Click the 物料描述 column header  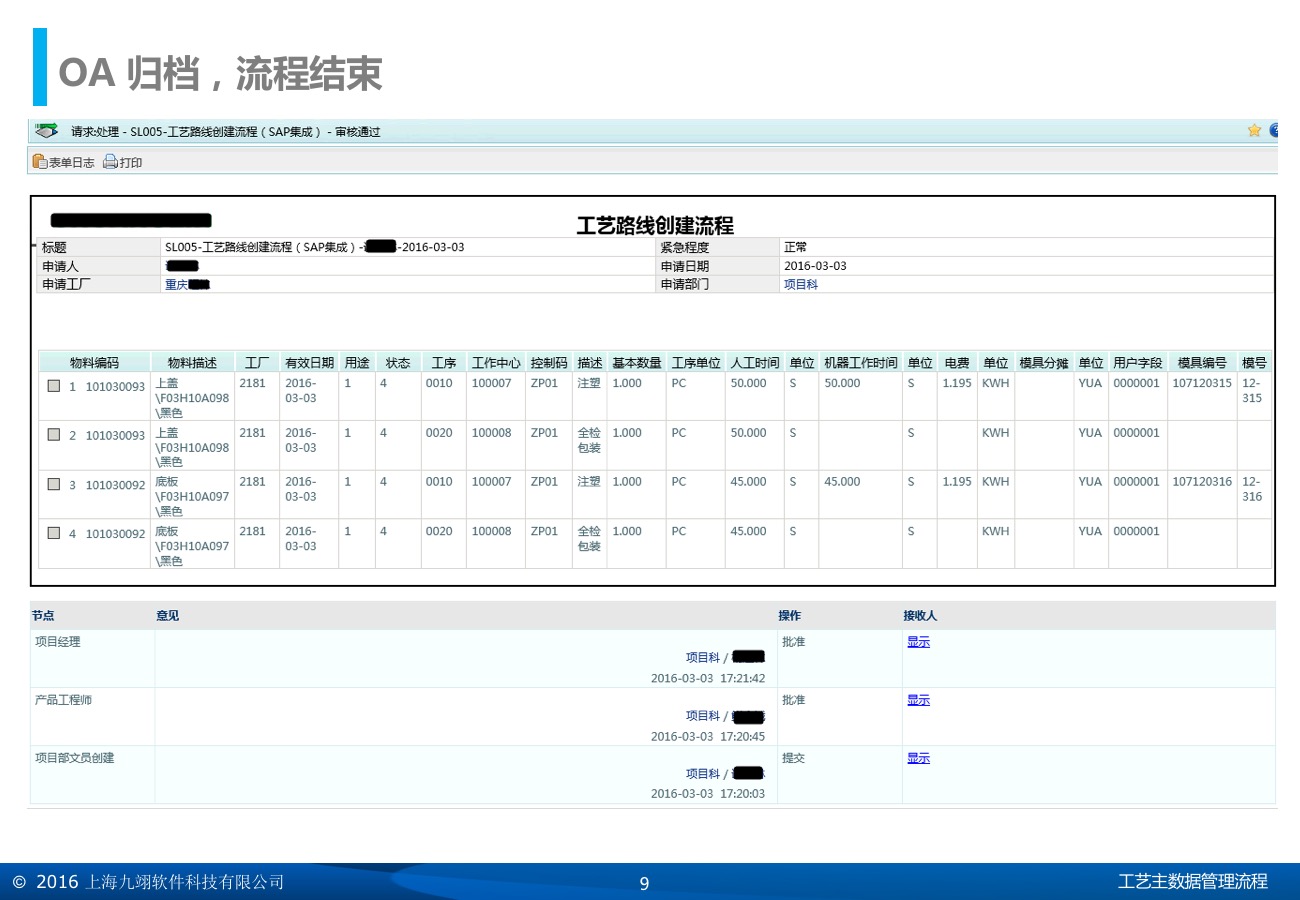(x=192, y=363)
